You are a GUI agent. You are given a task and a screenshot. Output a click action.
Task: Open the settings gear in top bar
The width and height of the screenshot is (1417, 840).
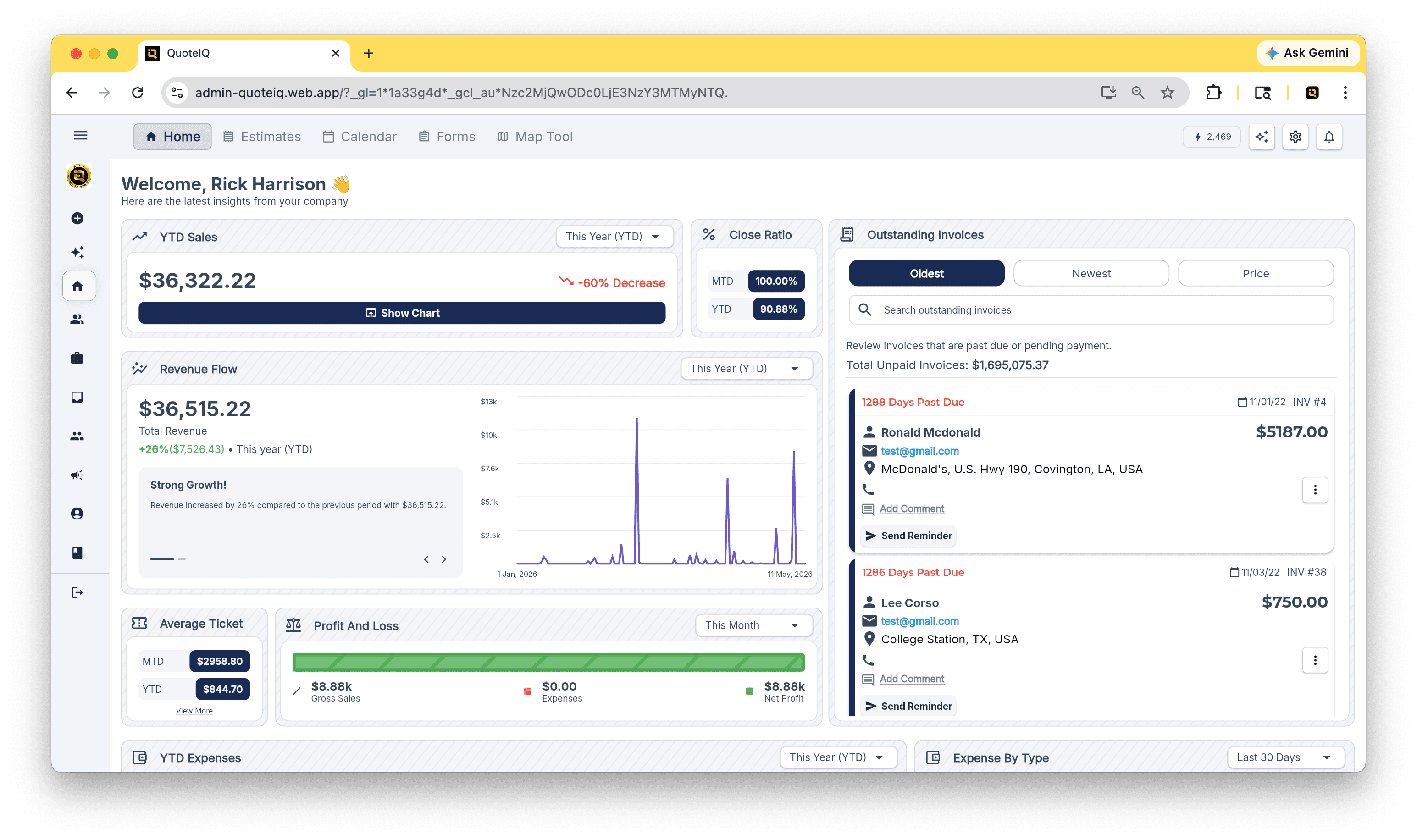[1295, 137]
